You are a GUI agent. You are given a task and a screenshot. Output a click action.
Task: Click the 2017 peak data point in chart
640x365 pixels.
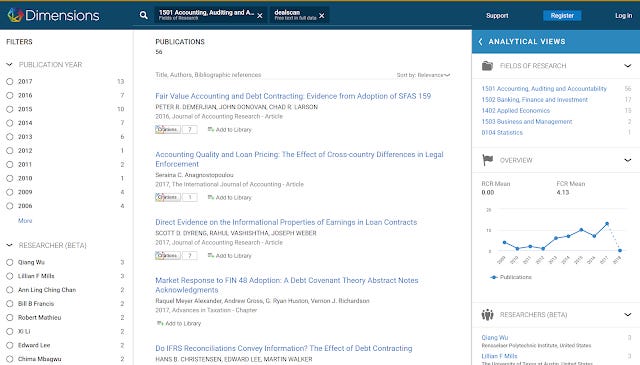(x=607, y=224)
